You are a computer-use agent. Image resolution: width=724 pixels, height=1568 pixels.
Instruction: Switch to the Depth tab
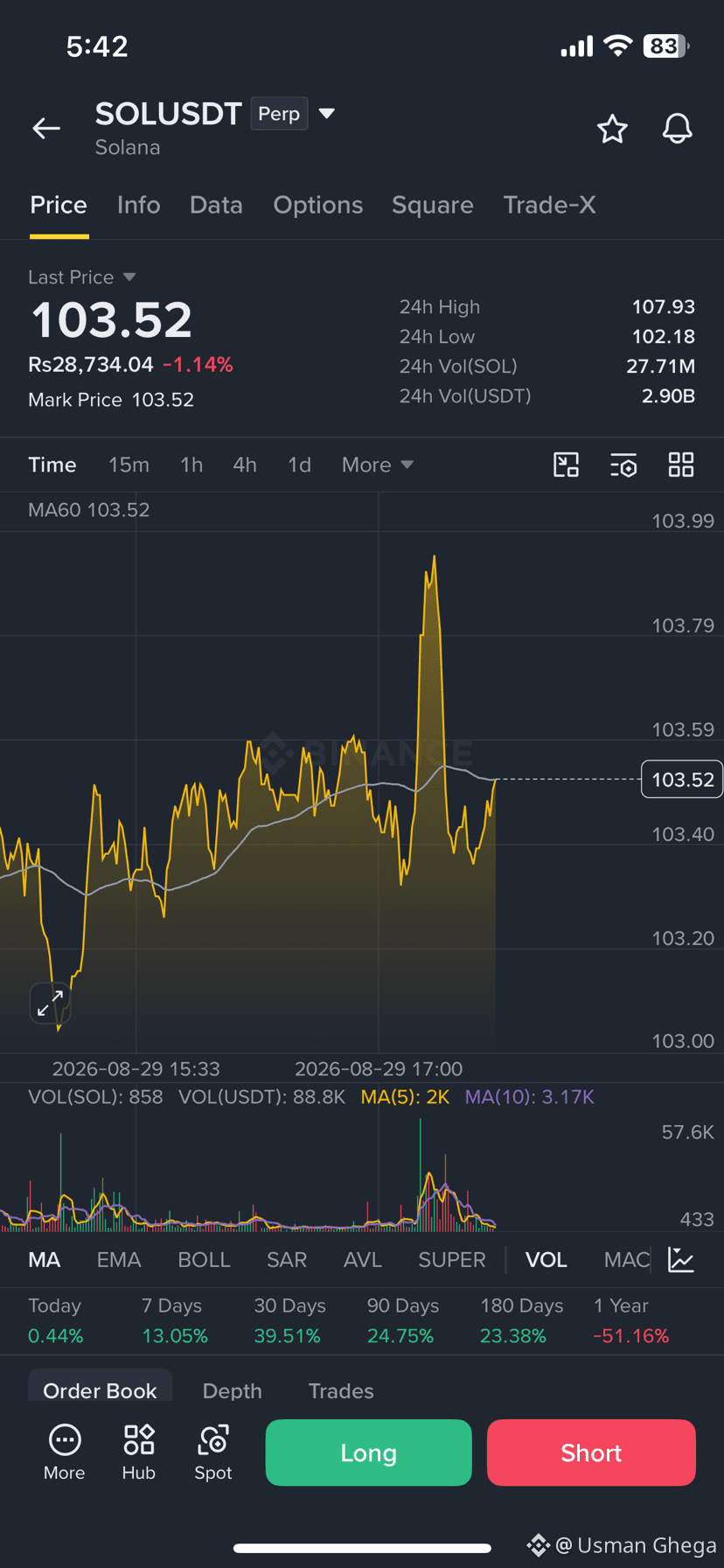click(233, 1390)
